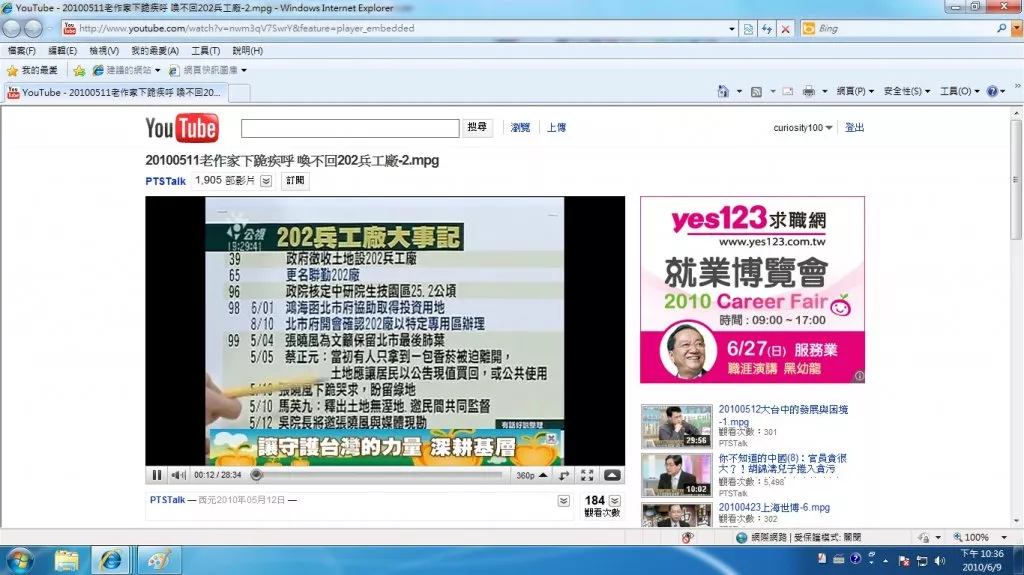
Task: Go to the browser home page icon
Action: 723,91
